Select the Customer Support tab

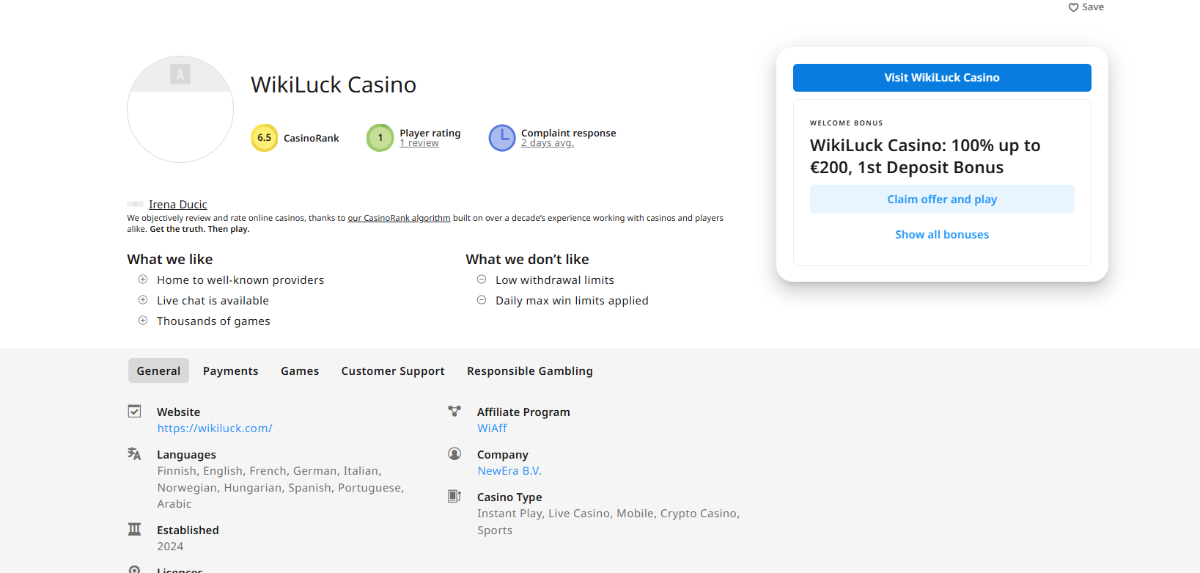[393, 371]
